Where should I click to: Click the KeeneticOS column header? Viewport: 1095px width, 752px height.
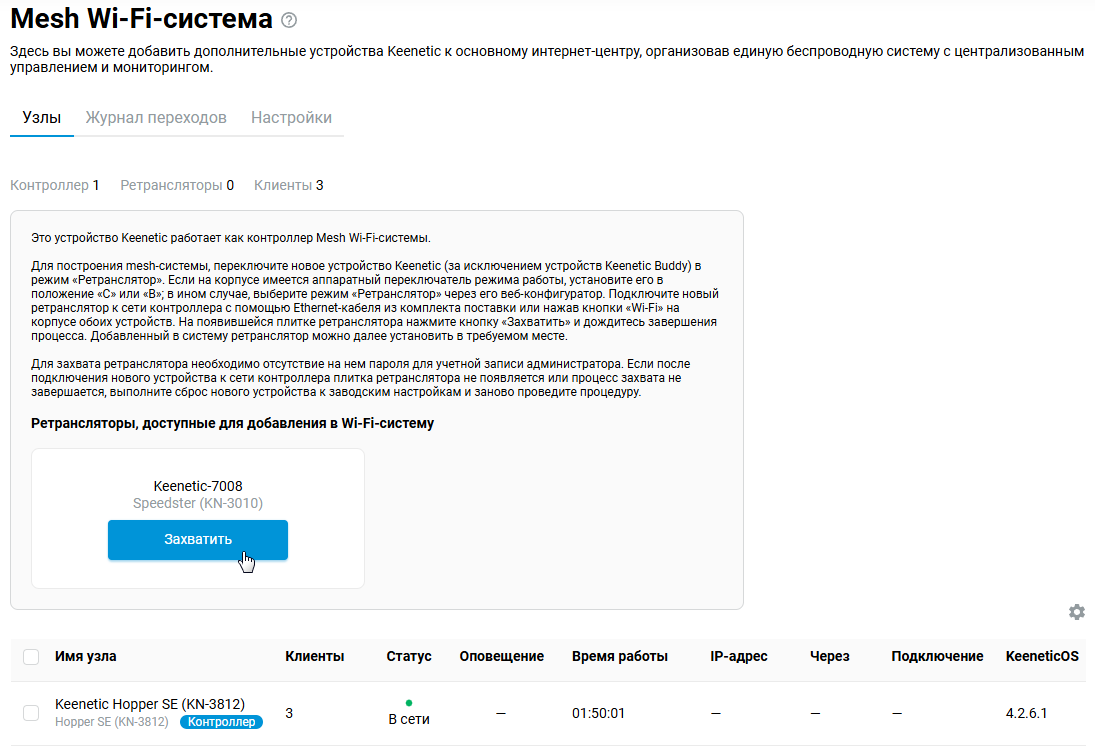coord(1042,657)
